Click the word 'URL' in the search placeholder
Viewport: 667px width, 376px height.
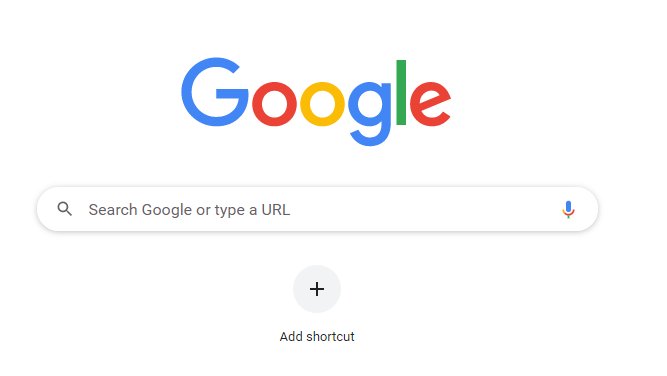(x=276, y=210)
